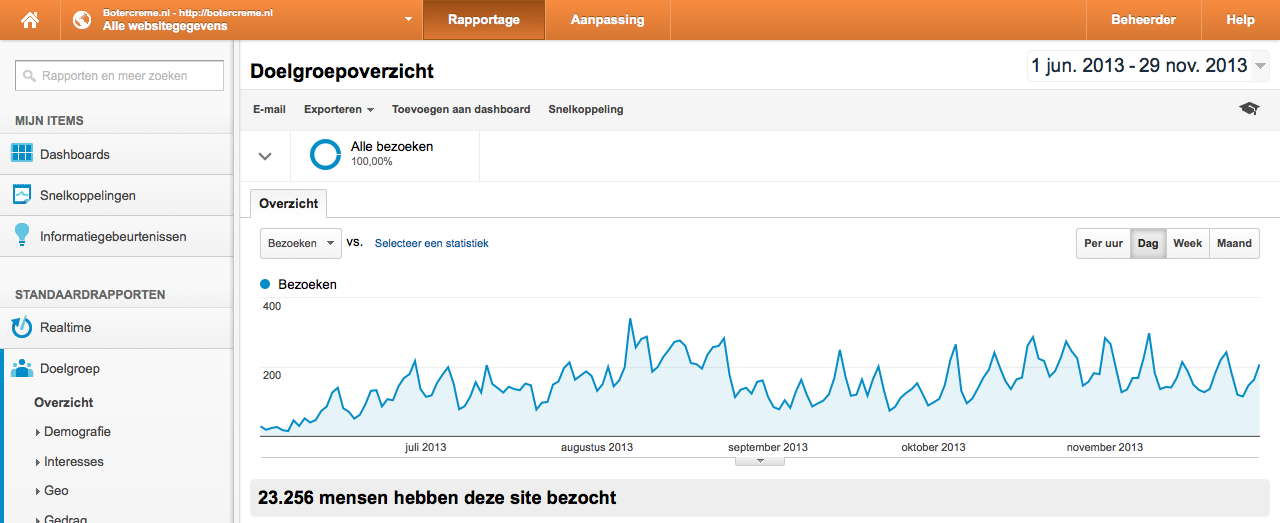Click the '23.256 mensen hebben deze site bezocht' heading
The height and width of the screenshot is (523, 1280).
point(437,497)
